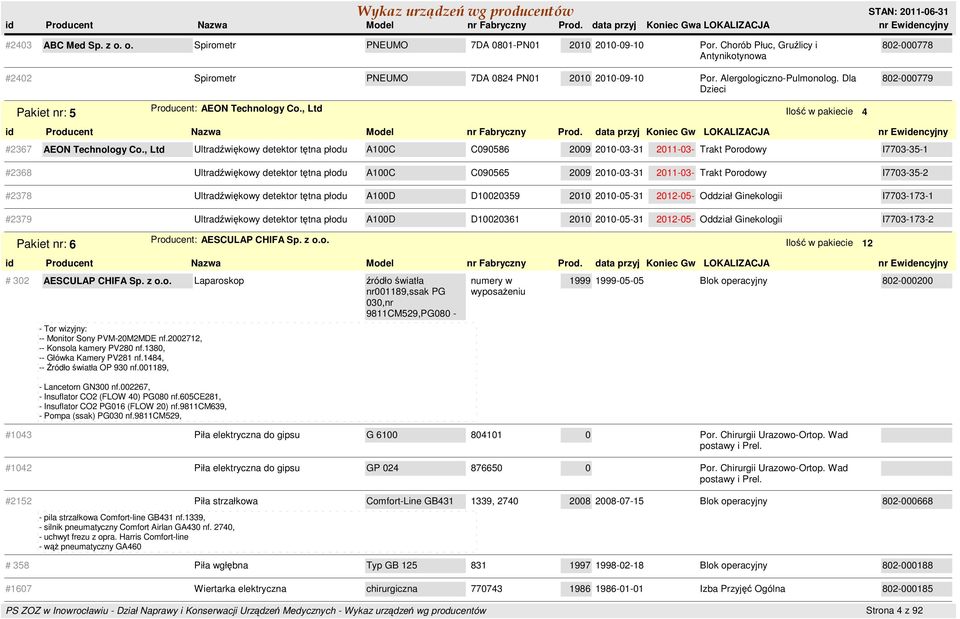This screenshot has width=960, height=619.
Task: Click device name 'Laparoskop'
Action: click(x=219, y=281)
